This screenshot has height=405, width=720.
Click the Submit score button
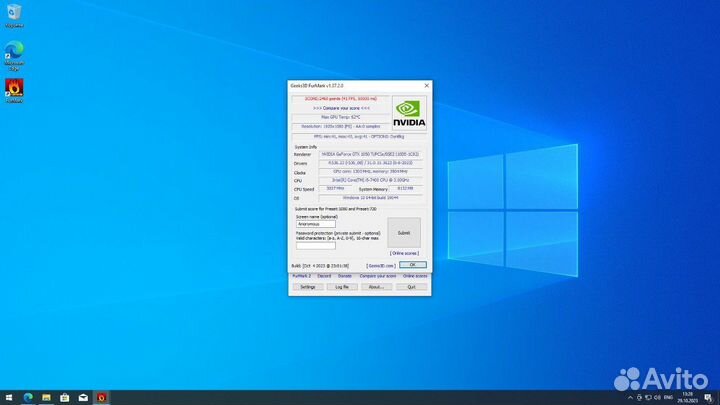[x=404, y=233]
